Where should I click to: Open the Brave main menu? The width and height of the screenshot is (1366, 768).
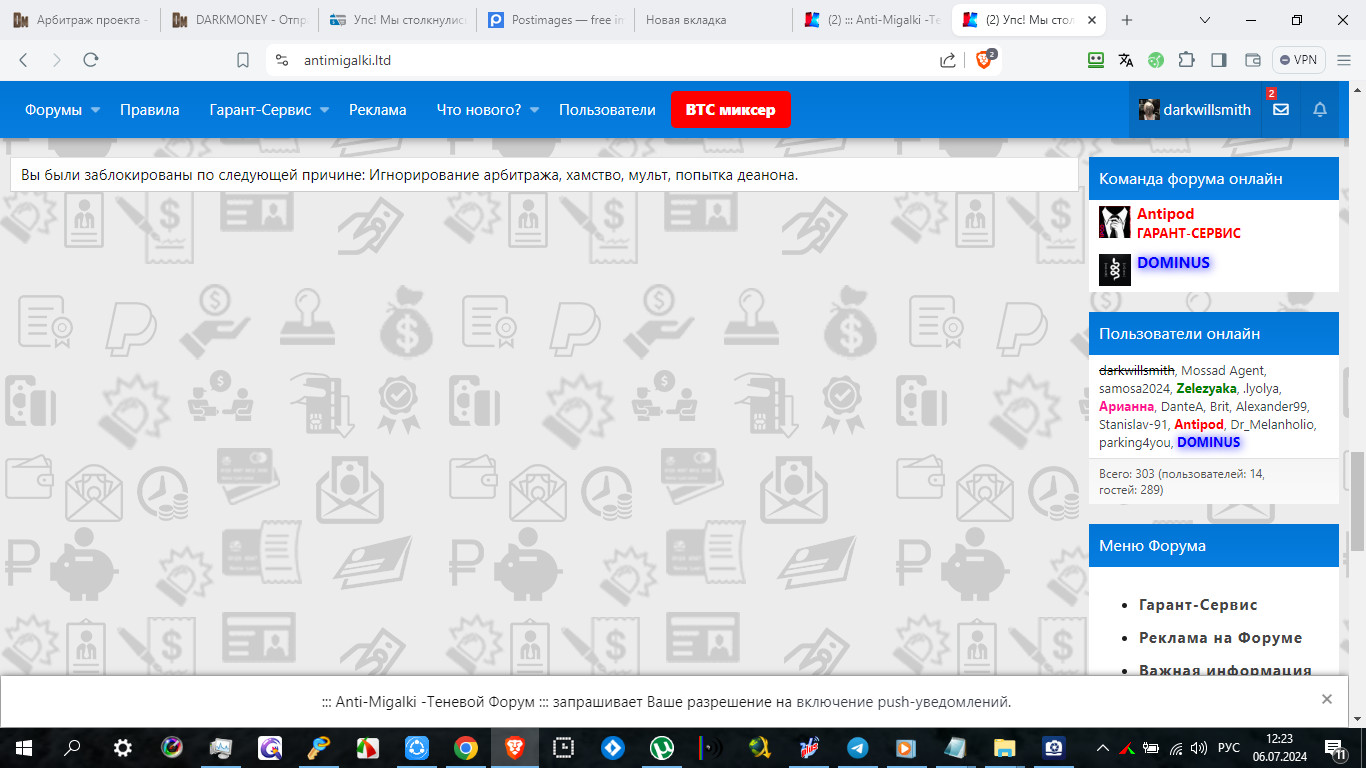click(x=1344, y=60)
